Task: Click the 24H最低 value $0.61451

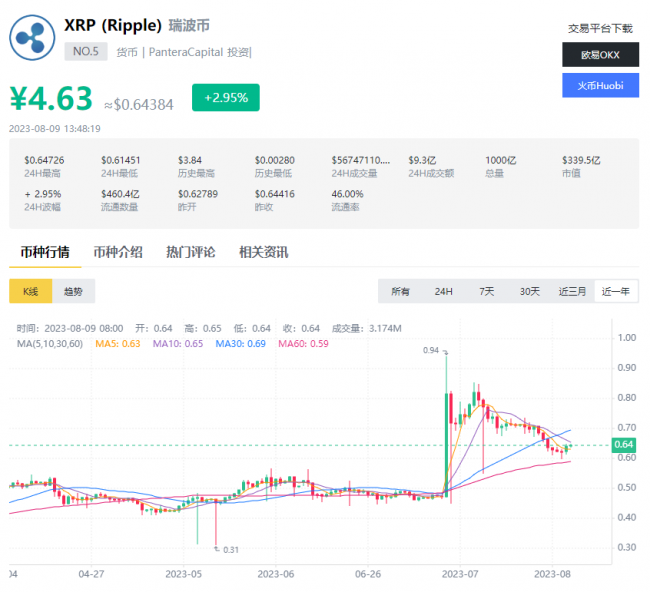Action: 121,160
